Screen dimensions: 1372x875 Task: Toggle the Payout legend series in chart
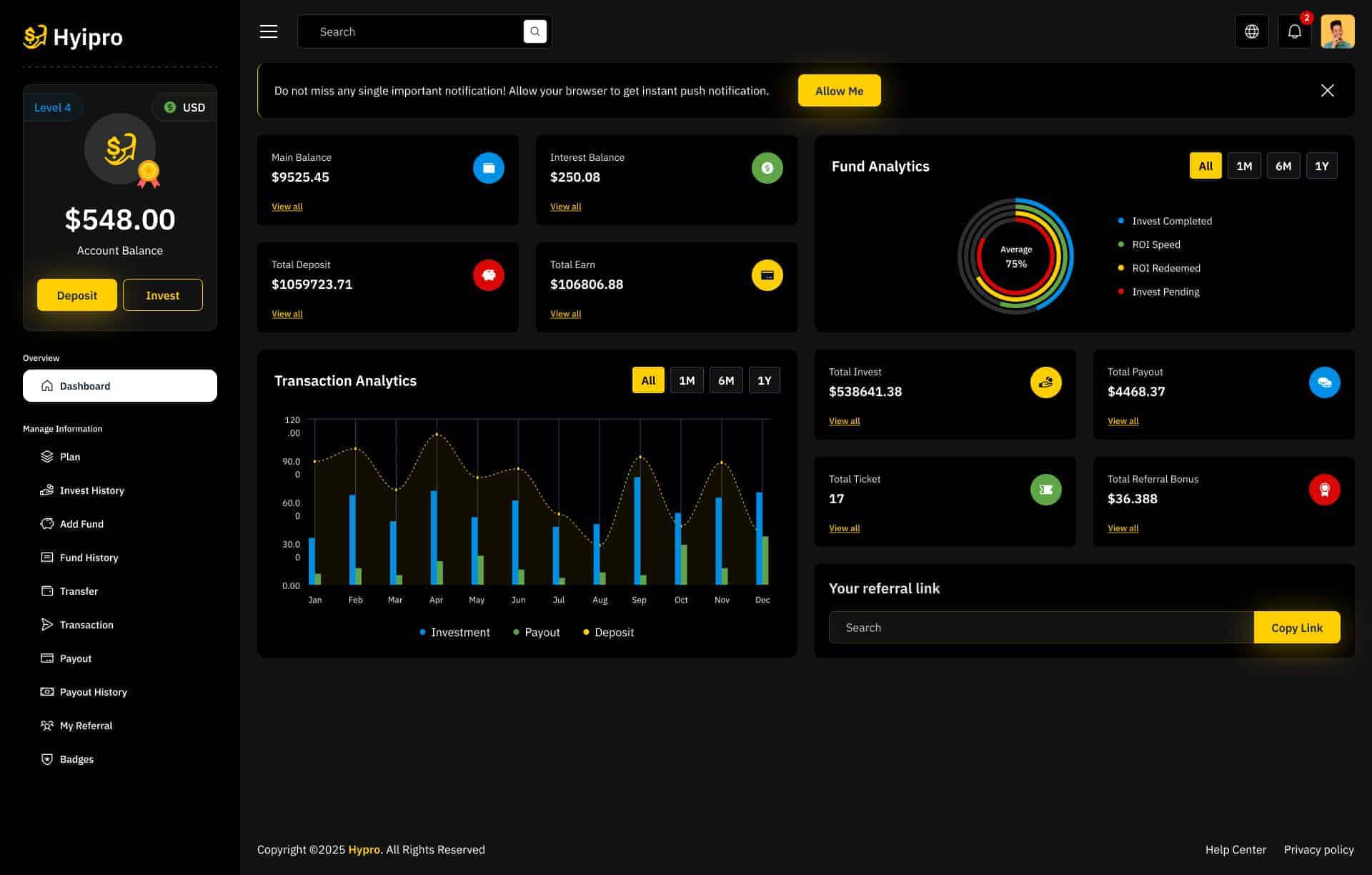click(537, 633)
